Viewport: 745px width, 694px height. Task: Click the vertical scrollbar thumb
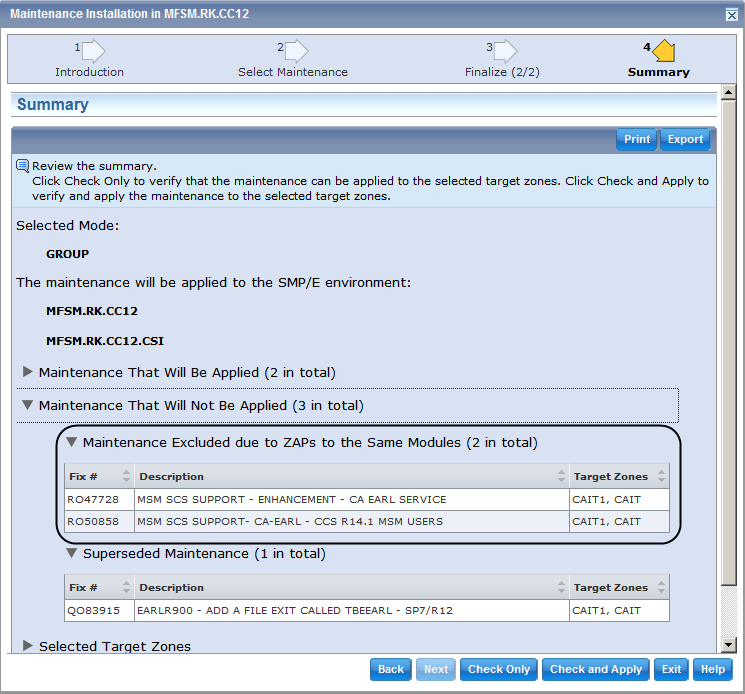tap(728, 342)
